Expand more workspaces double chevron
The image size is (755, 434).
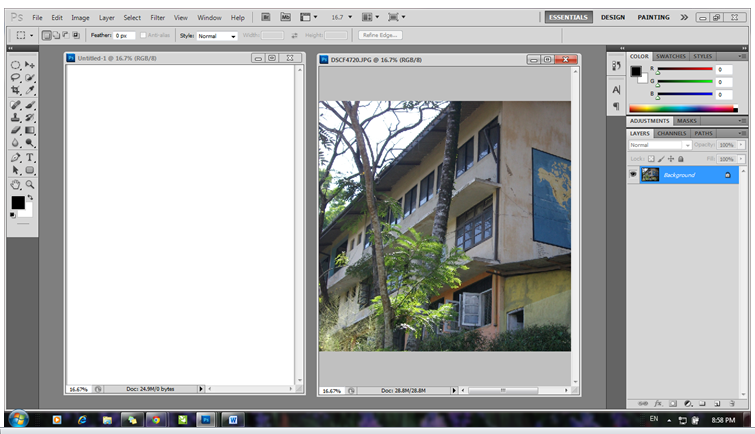click(x=684, y=17)
